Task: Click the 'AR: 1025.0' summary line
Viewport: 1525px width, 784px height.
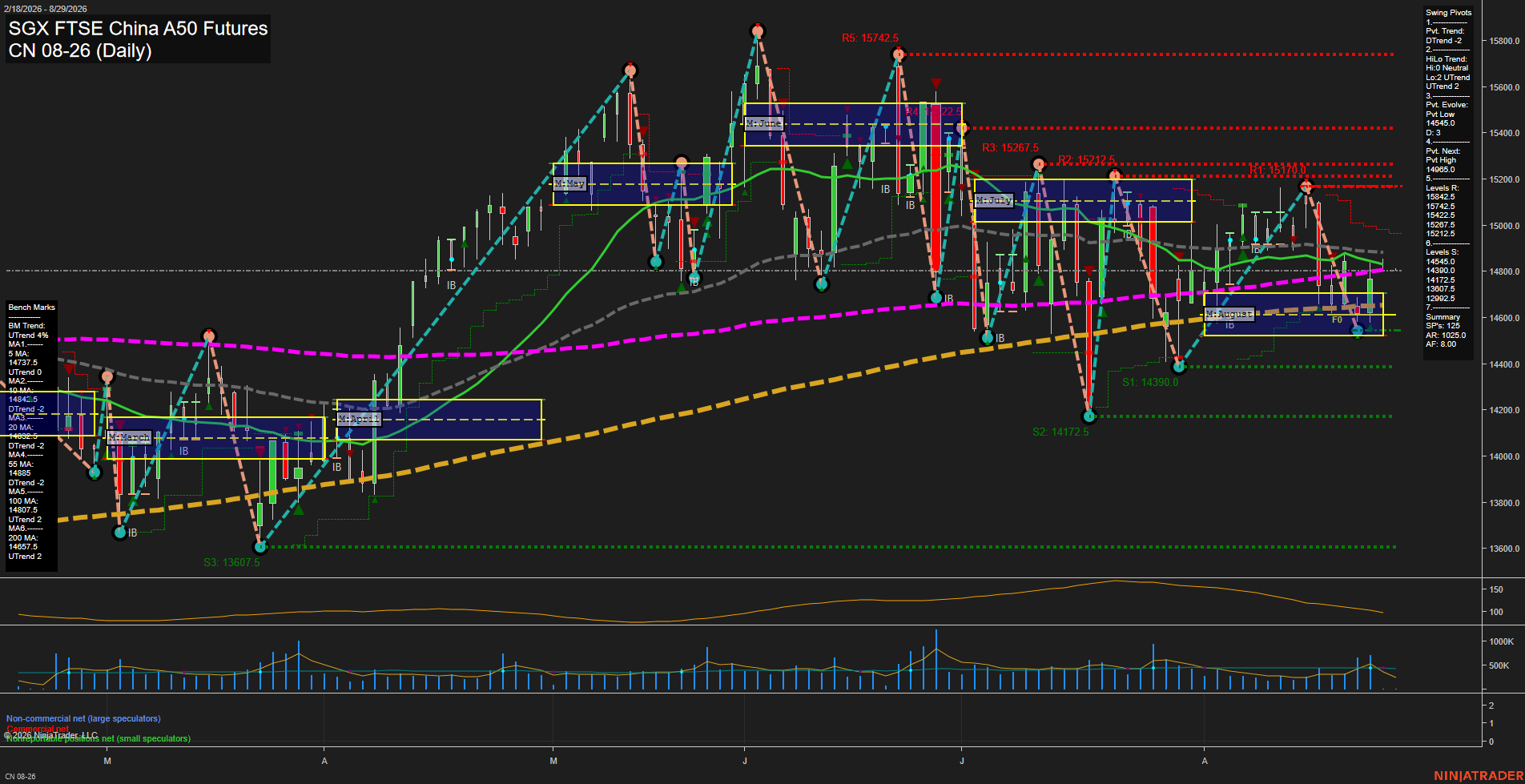Action: 1446,336
